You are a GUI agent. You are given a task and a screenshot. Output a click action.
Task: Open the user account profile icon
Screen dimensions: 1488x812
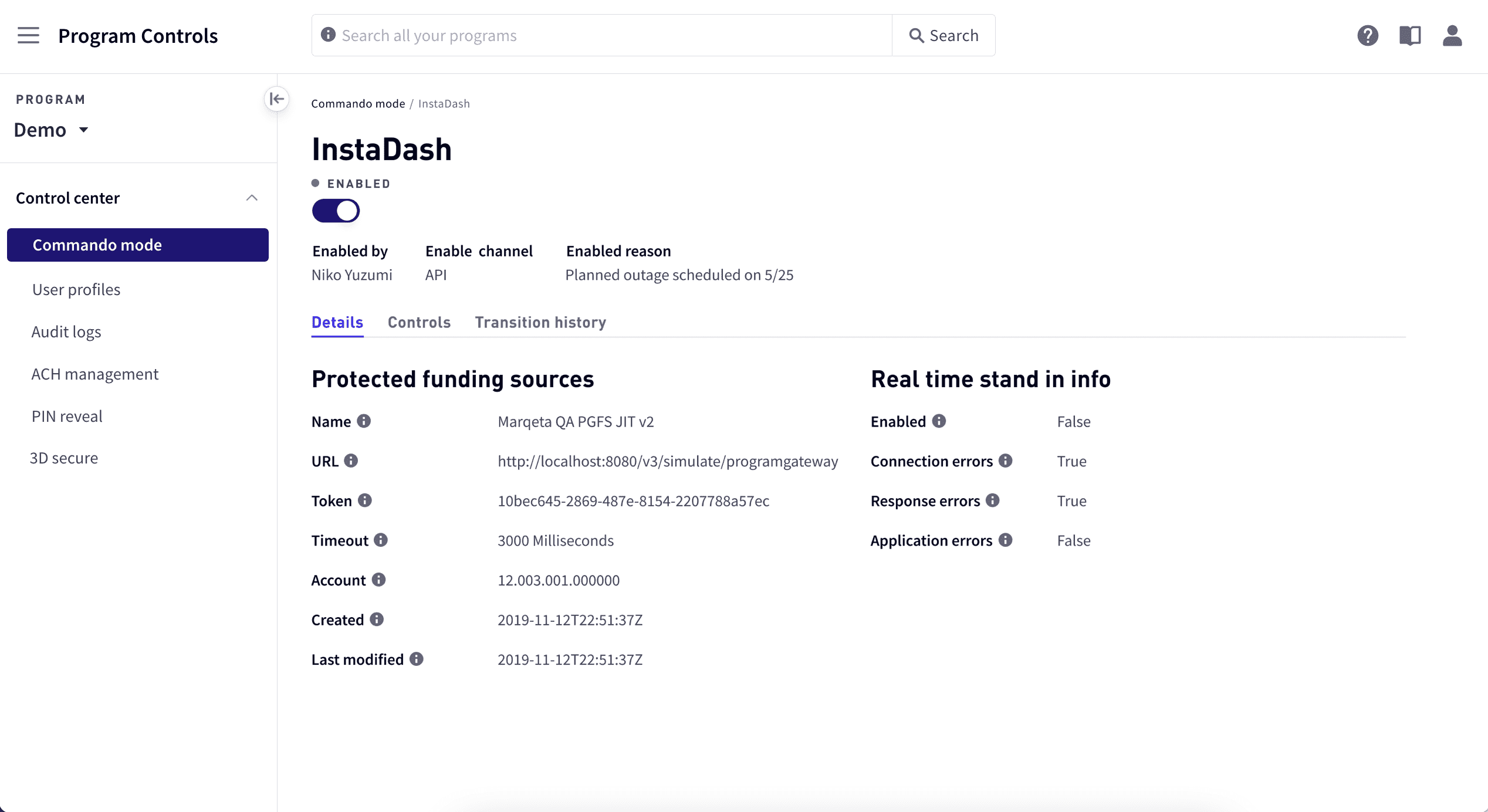1452,35
